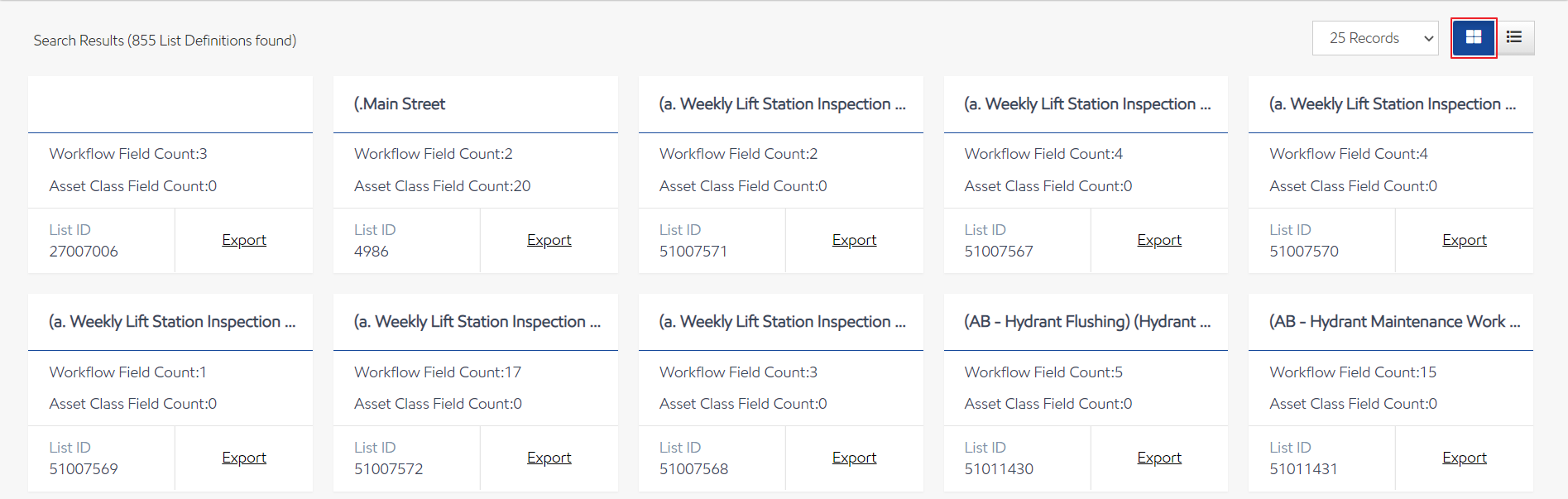This screenshot has height=499, width=1568.
Task: Switch to list view layout
Action: coord(1514,38)
